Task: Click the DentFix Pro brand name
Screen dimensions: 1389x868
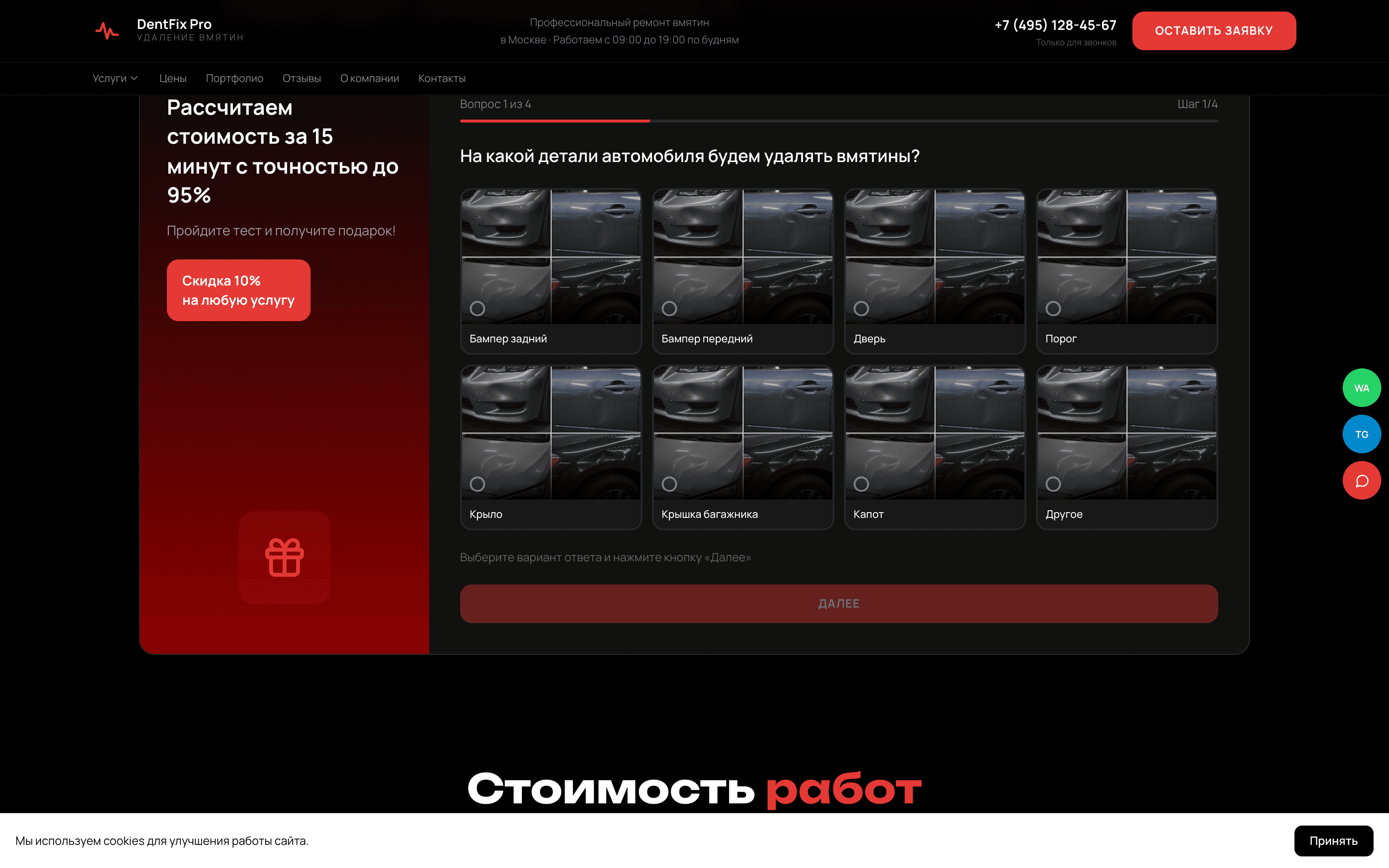Action: 174,24
